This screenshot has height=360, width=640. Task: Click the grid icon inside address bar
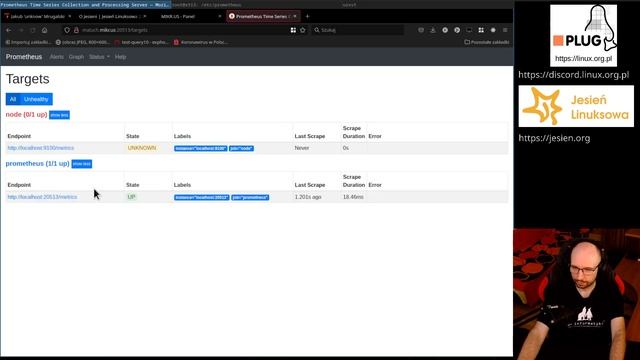(293, 30)
